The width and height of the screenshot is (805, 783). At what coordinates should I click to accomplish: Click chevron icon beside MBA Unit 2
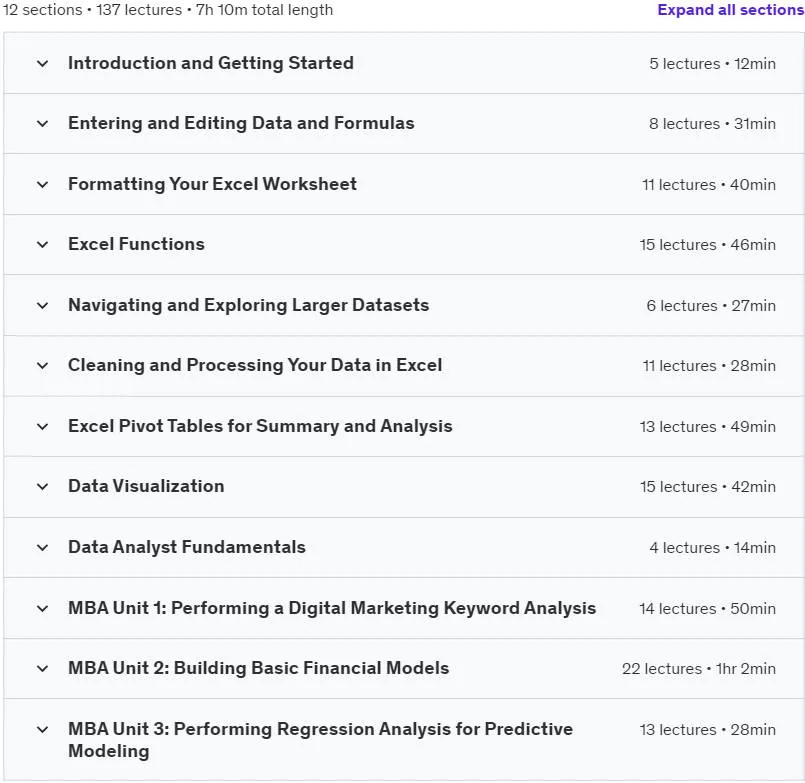click(43, 669)
